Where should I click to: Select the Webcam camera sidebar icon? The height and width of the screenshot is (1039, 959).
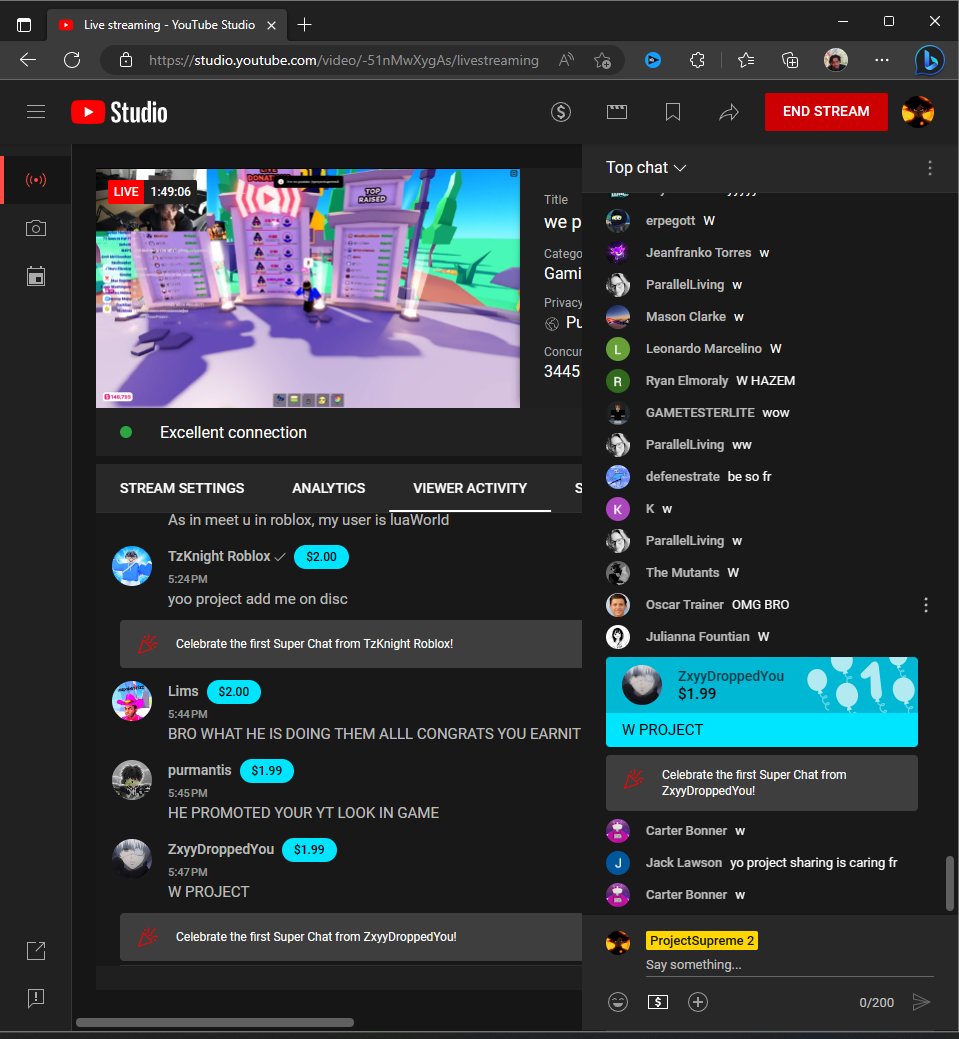[36, 229]
